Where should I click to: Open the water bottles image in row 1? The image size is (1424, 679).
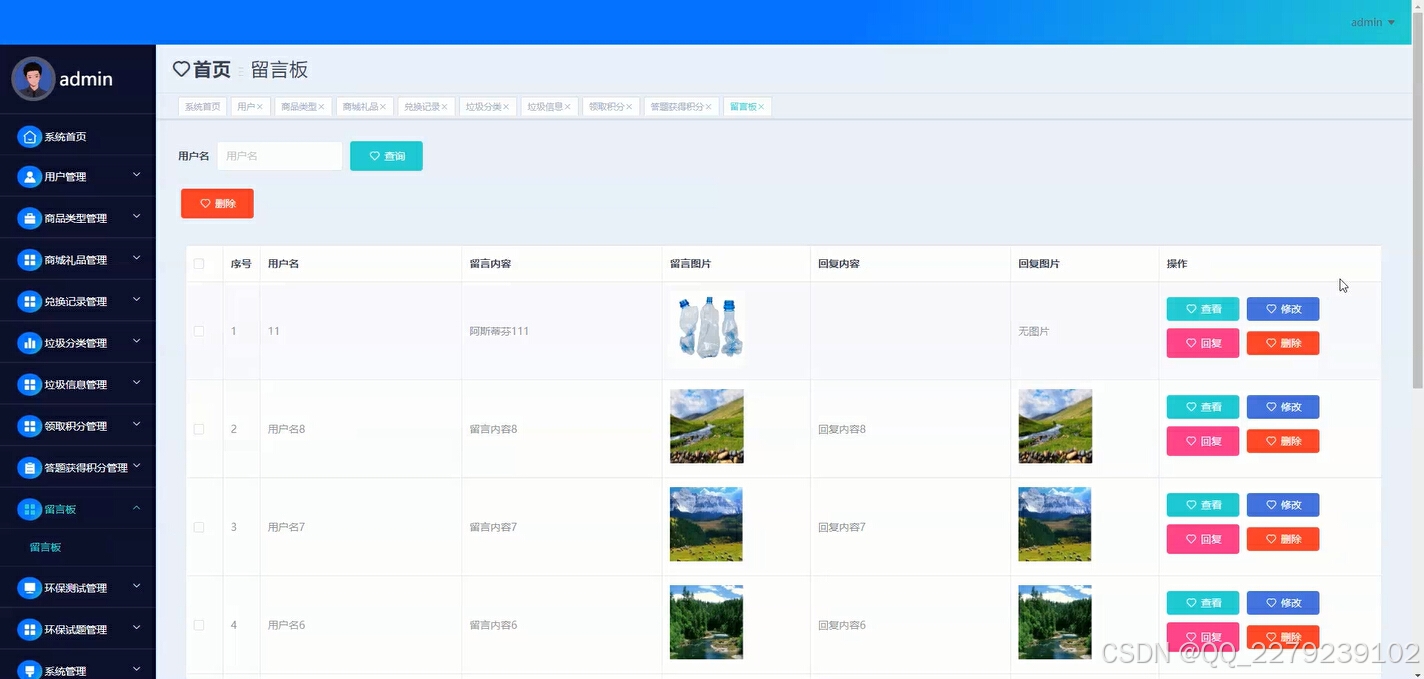click(707, 330)
